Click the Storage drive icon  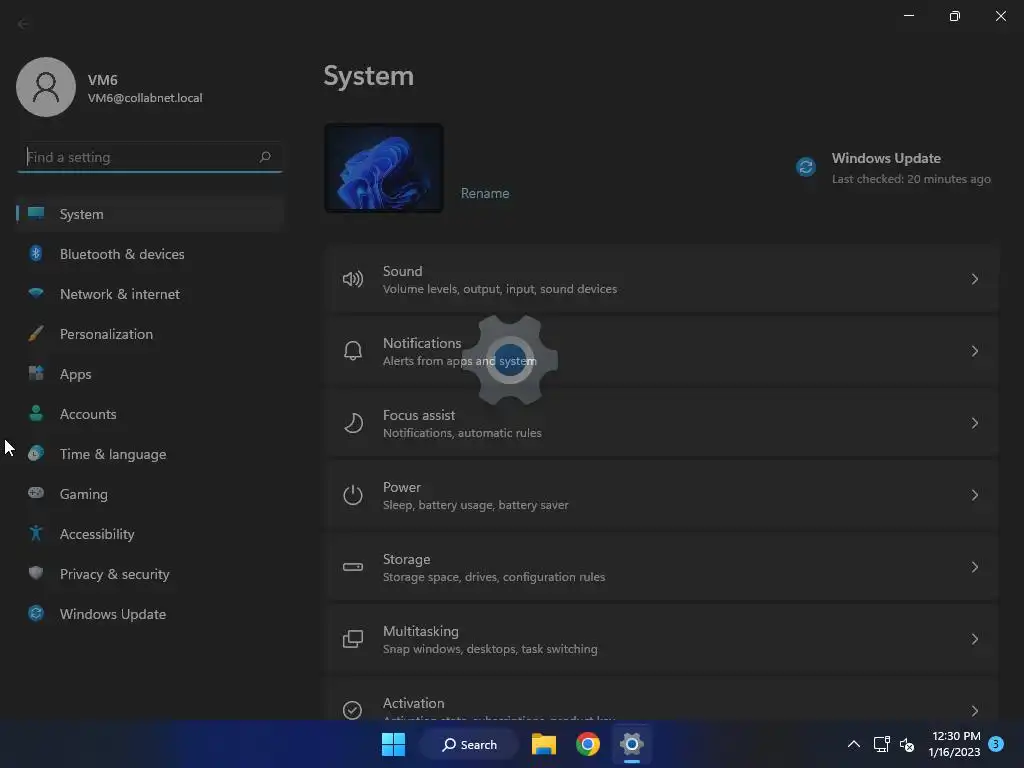[353, 567]
